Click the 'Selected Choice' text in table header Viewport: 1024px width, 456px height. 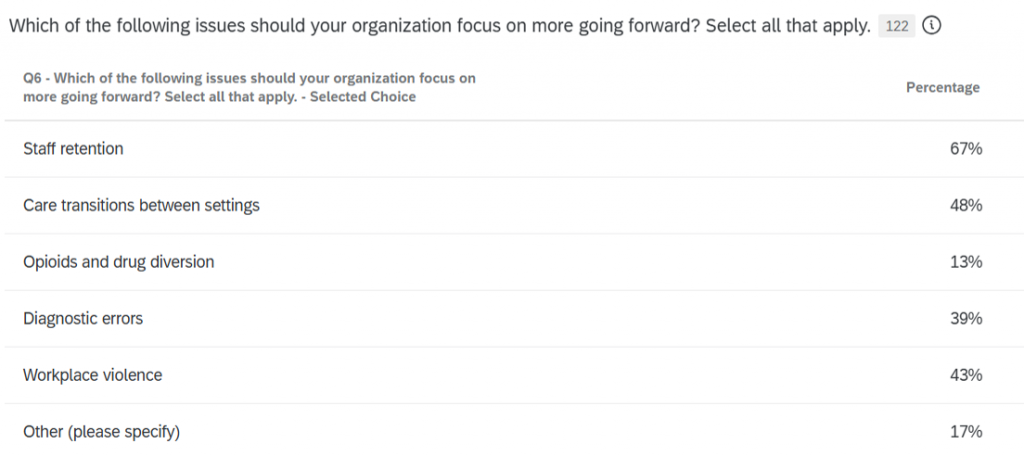[x=364, y=97]
